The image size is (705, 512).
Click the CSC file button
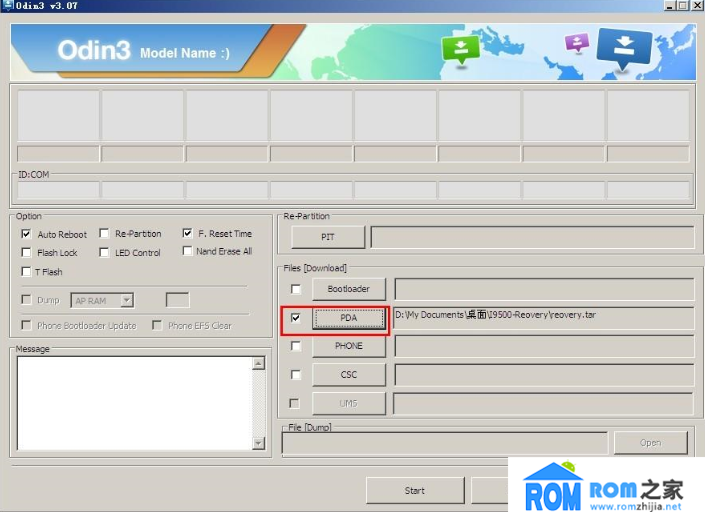click(x=349, y=374)
